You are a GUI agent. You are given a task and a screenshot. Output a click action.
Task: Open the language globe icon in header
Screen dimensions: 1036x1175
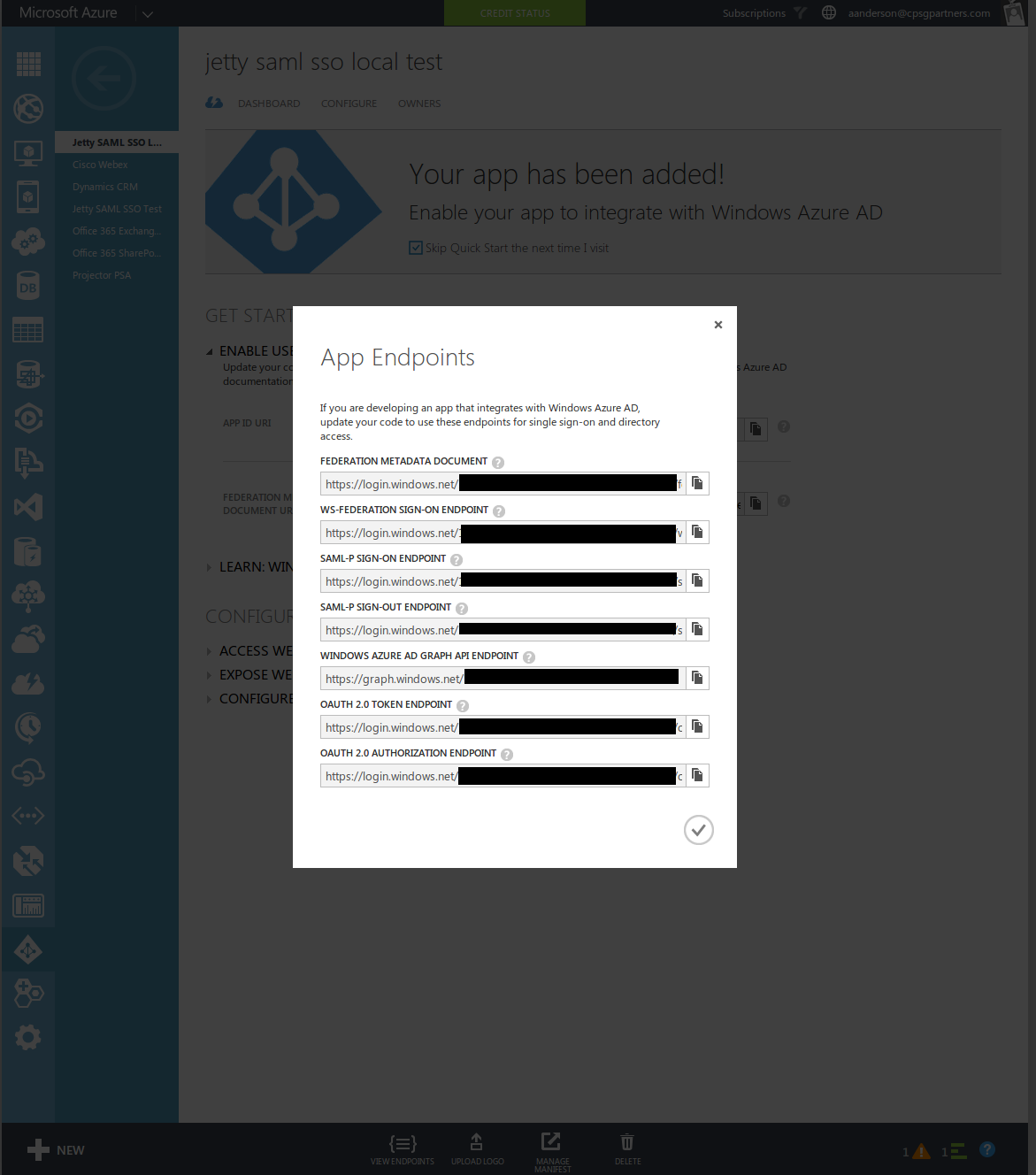[x=829, y=12]
